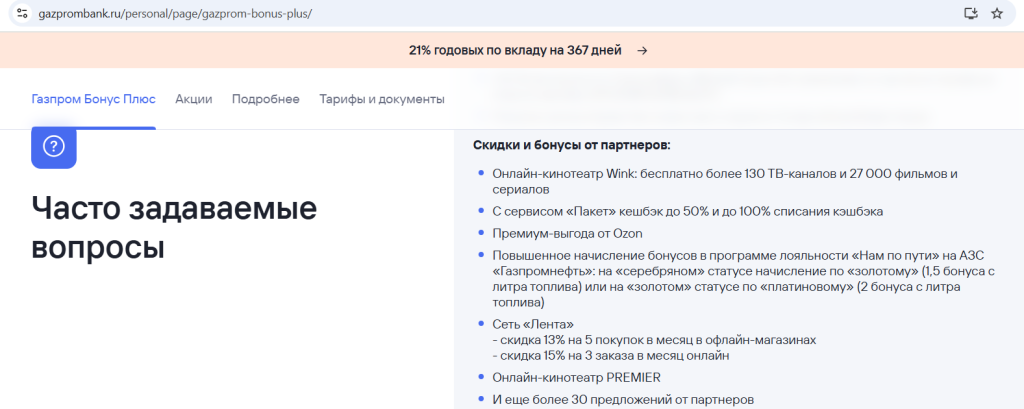Click the С сервисом «Пакет» кешбэк item
This screenshot has width=1024, height=409.
click(688, 212)
